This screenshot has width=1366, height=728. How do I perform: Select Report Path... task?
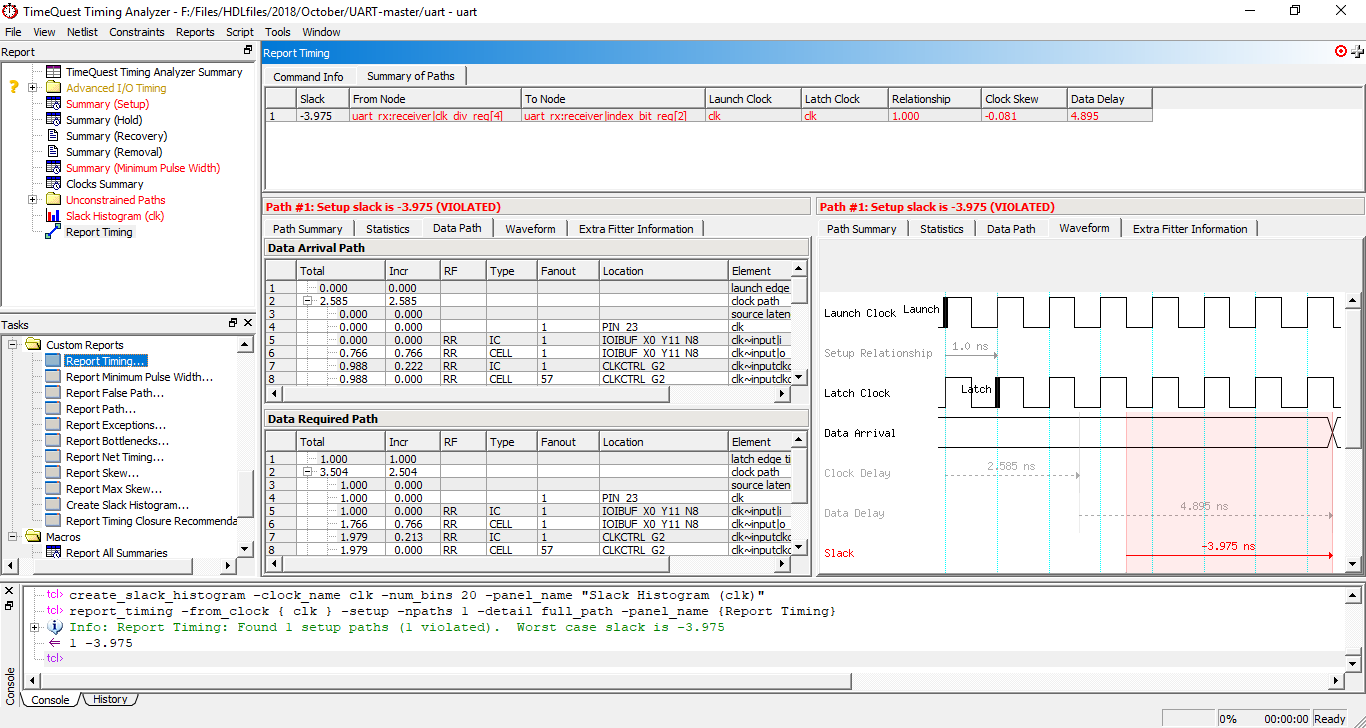click(101, 409)
